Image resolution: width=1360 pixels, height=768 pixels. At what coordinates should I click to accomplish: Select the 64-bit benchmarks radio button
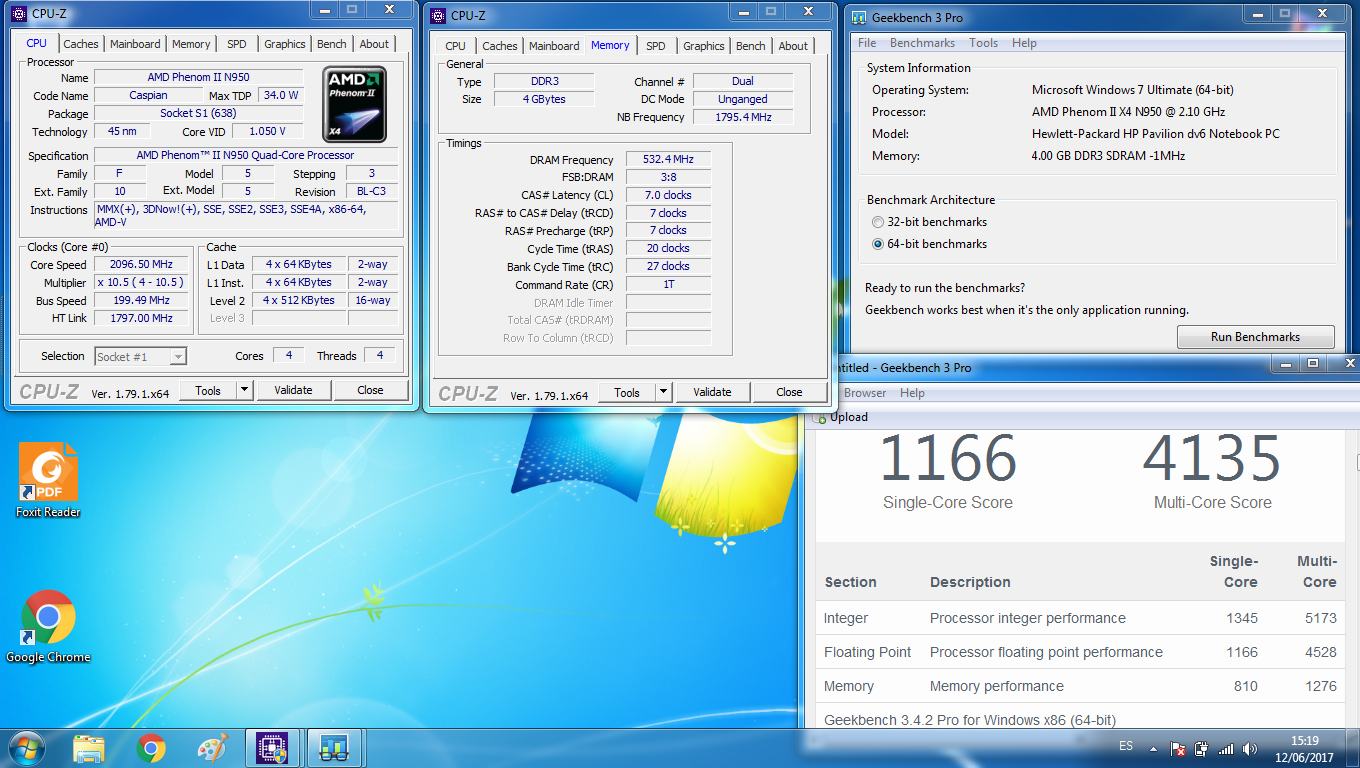(x=878, y=244)
